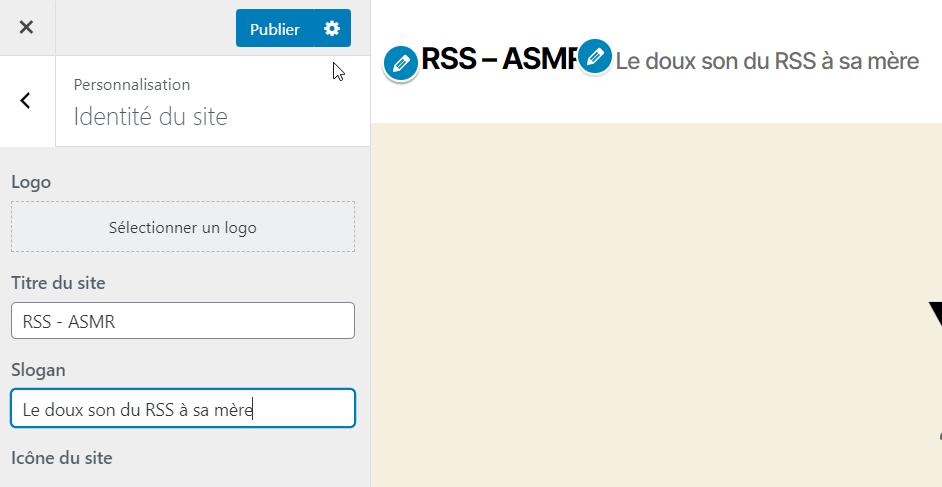This screenshot has width=942, height=487.
Task: Choose Sélectionner un logo
Action: (x=183, y=227)
